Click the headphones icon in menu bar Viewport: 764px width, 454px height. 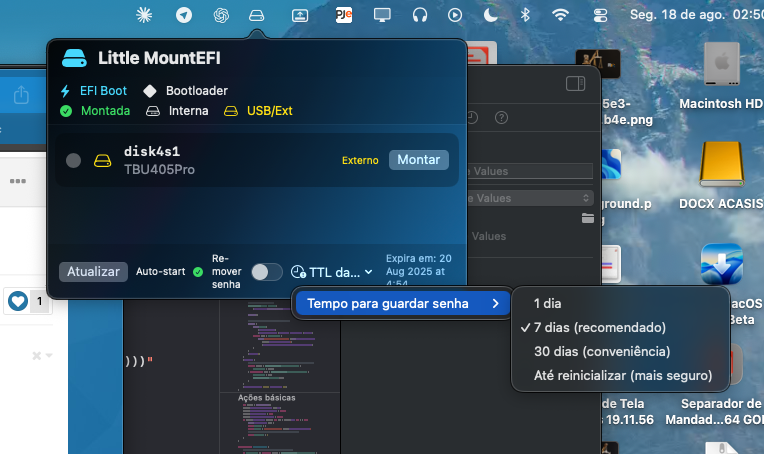tap(420, 15)
